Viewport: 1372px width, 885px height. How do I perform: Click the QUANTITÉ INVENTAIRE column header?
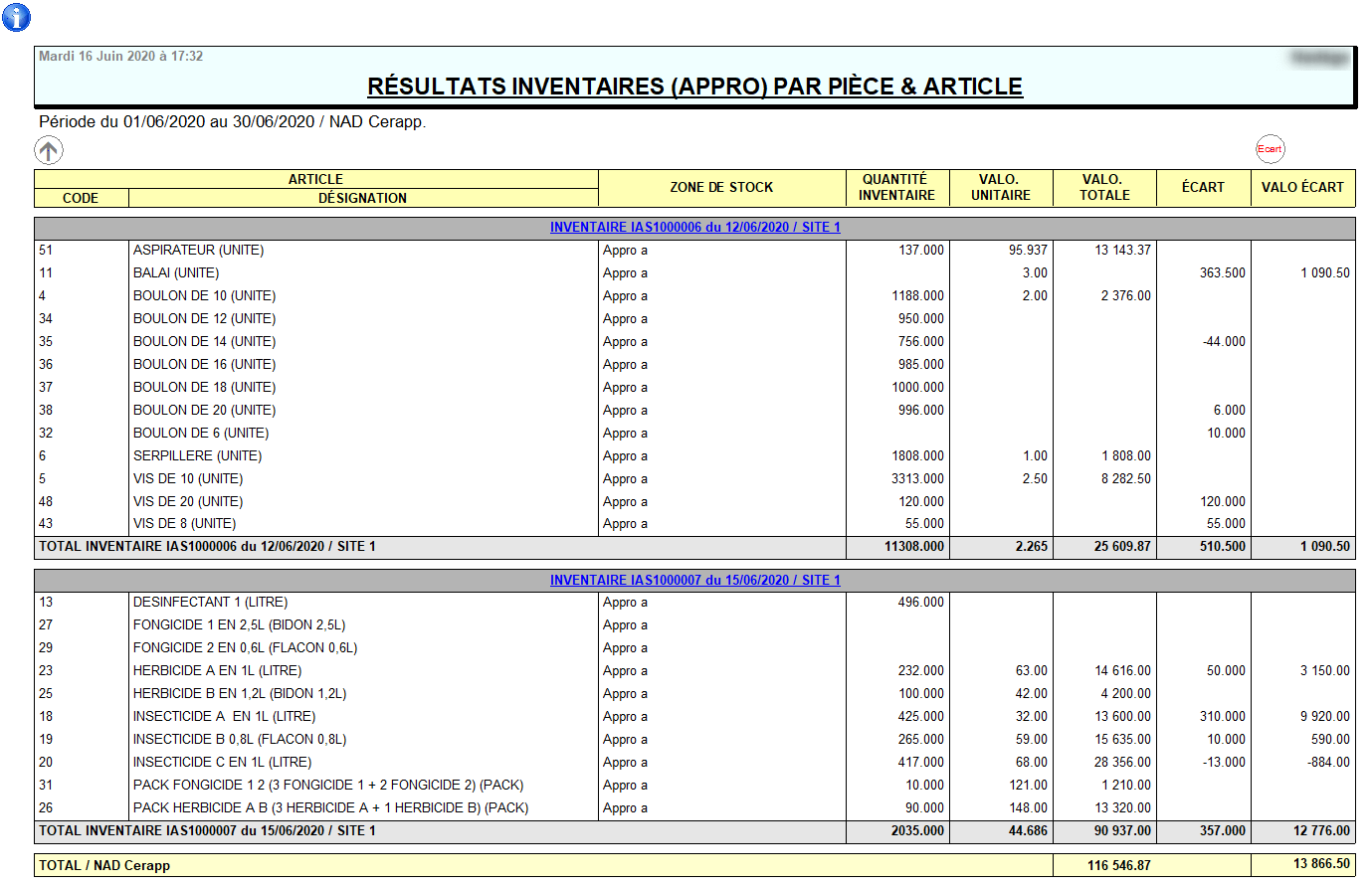[x=896, y=187]
